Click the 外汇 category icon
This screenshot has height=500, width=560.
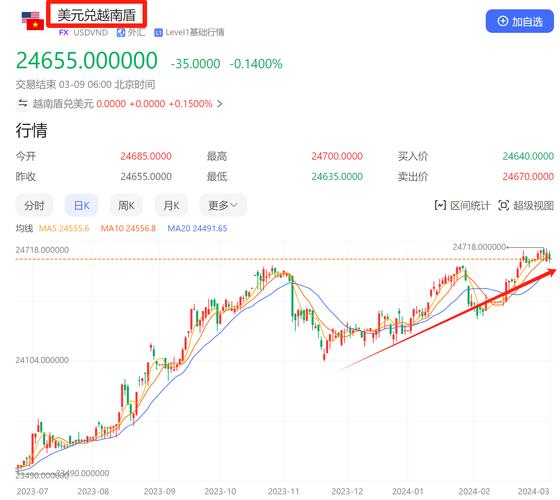pyautogui.click(x=121, y=32)
